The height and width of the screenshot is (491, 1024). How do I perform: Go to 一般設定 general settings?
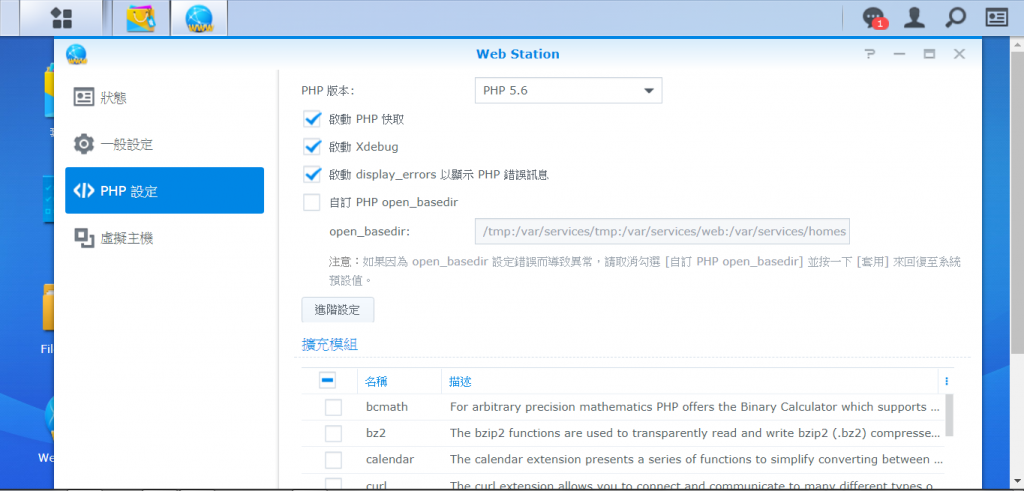165,144
